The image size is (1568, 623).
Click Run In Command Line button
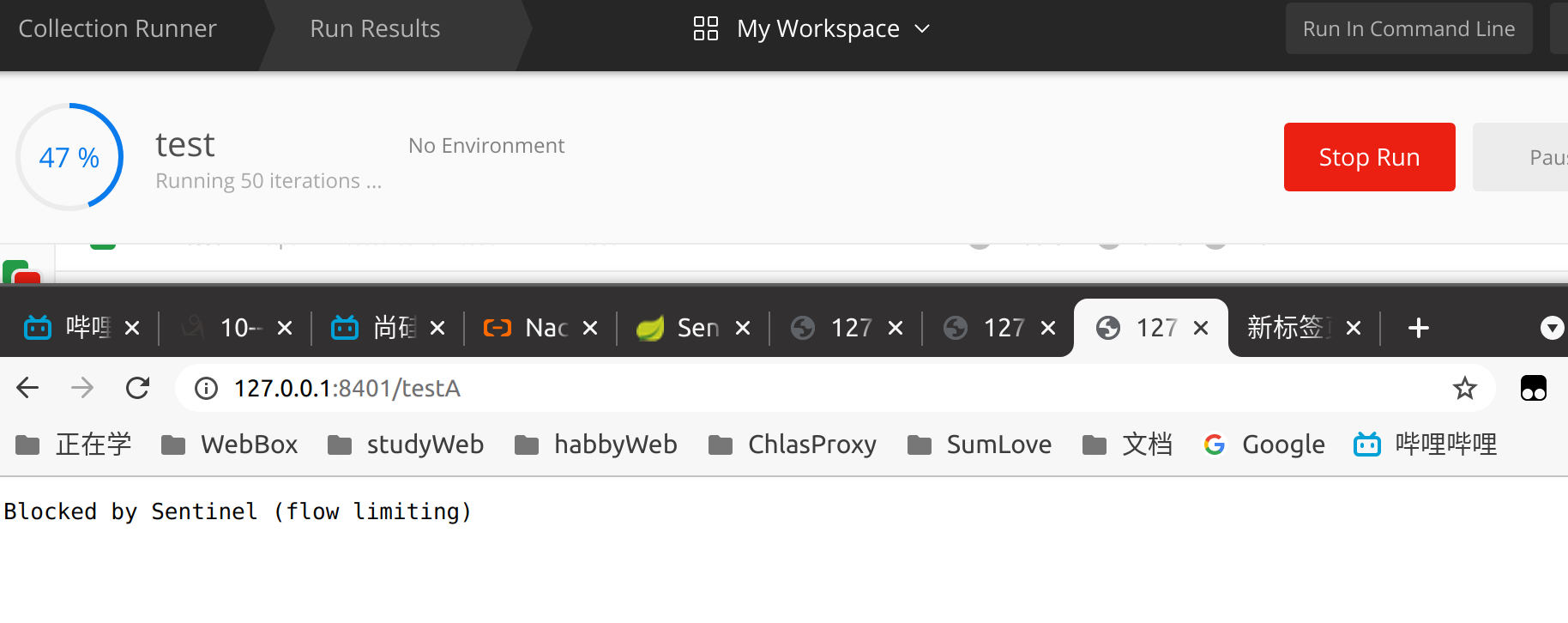1408,28
